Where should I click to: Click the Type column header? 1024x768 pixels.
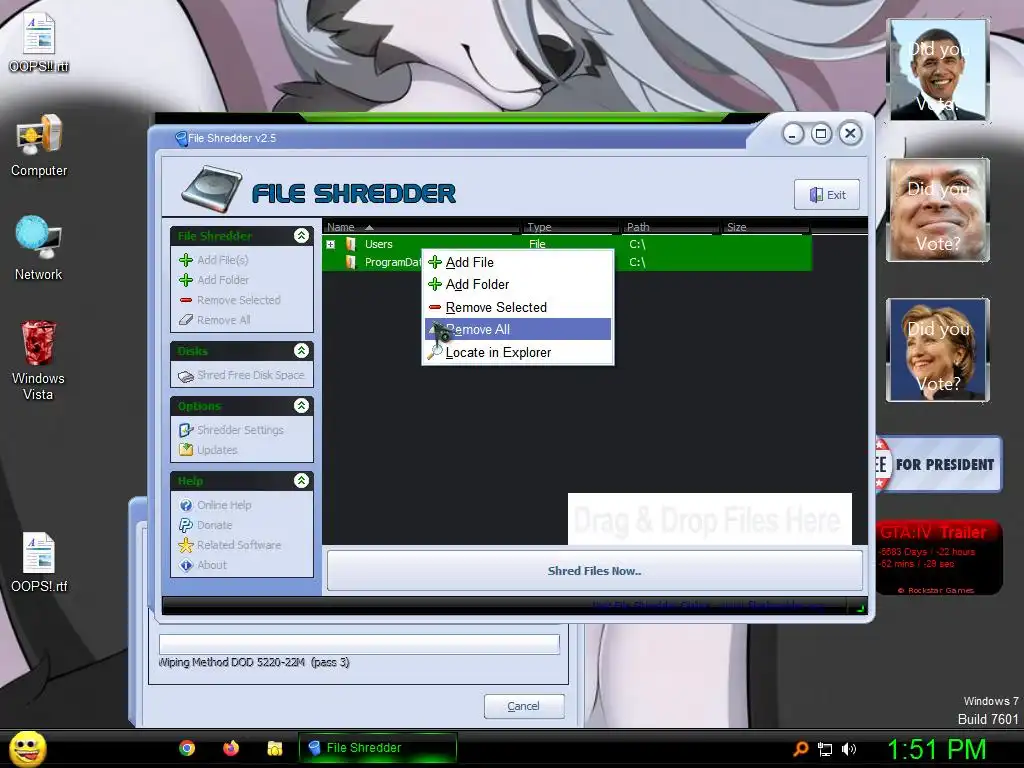(x=571, y=227)
